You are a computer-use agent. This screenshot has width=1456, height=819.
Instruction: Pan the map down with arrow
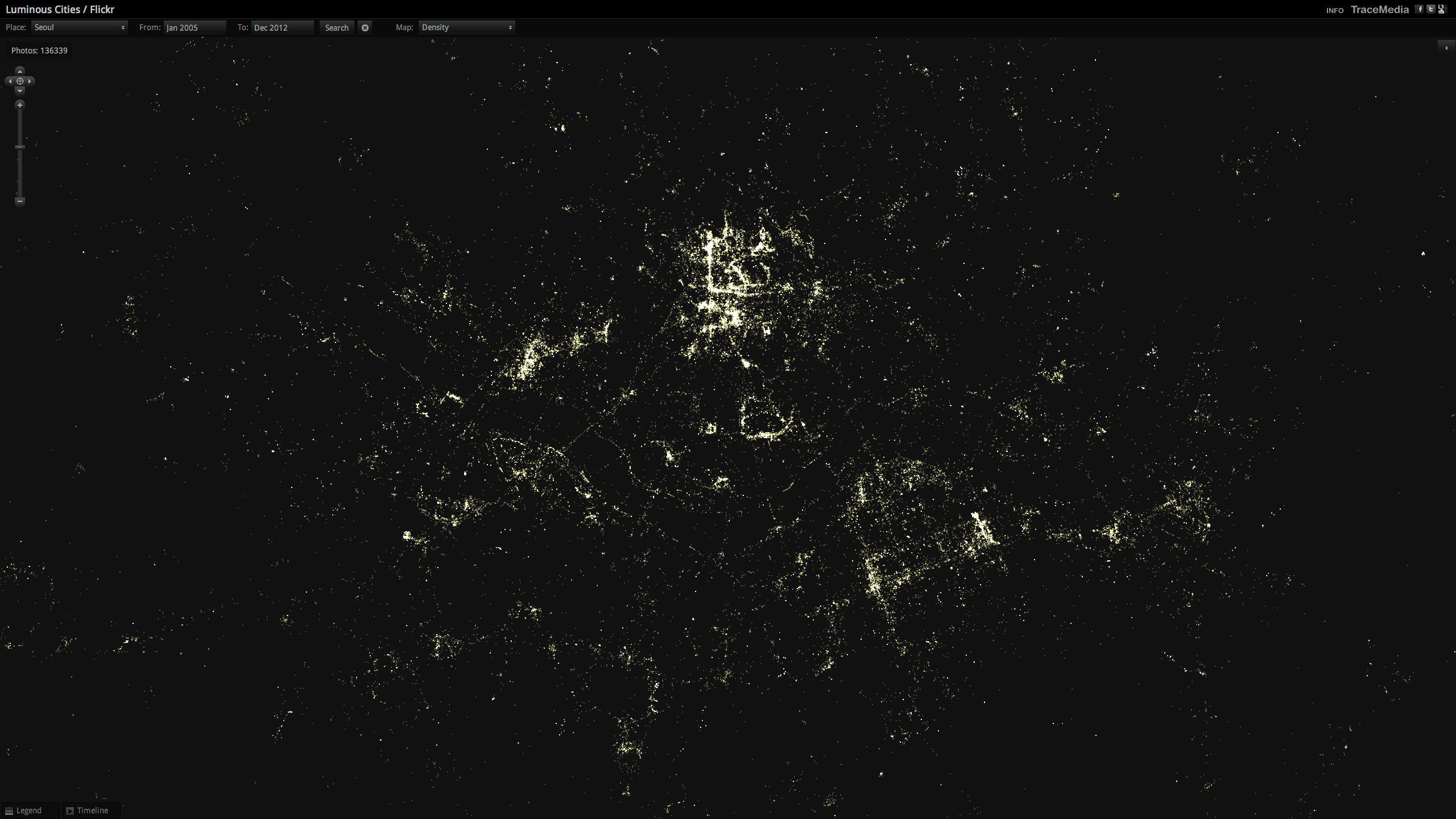point(20,91)
